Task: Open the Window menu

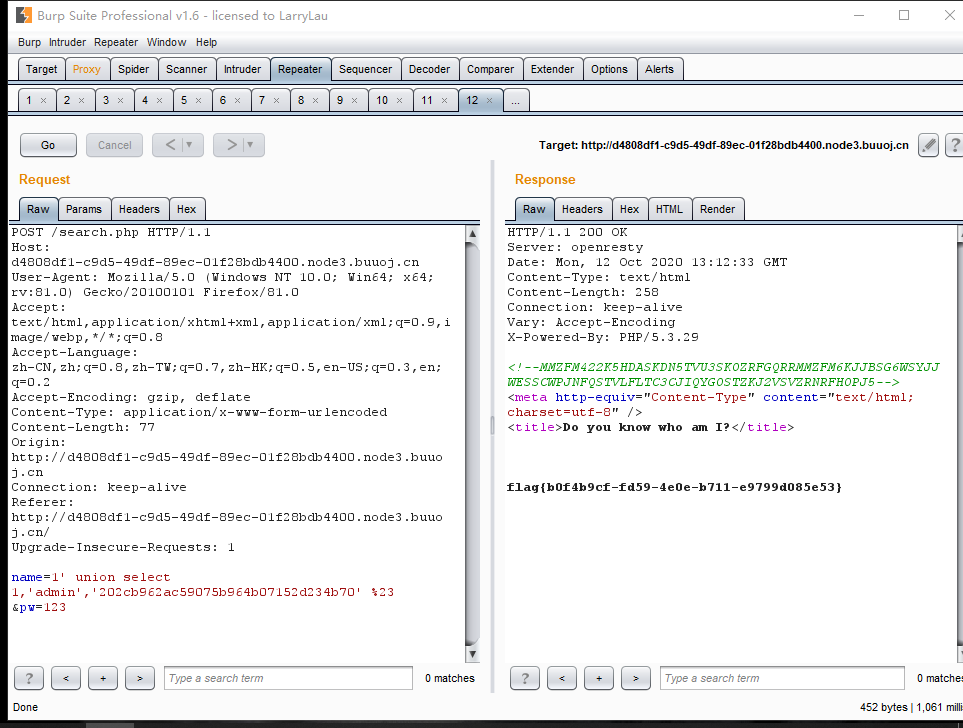Action: click(166, 42)
